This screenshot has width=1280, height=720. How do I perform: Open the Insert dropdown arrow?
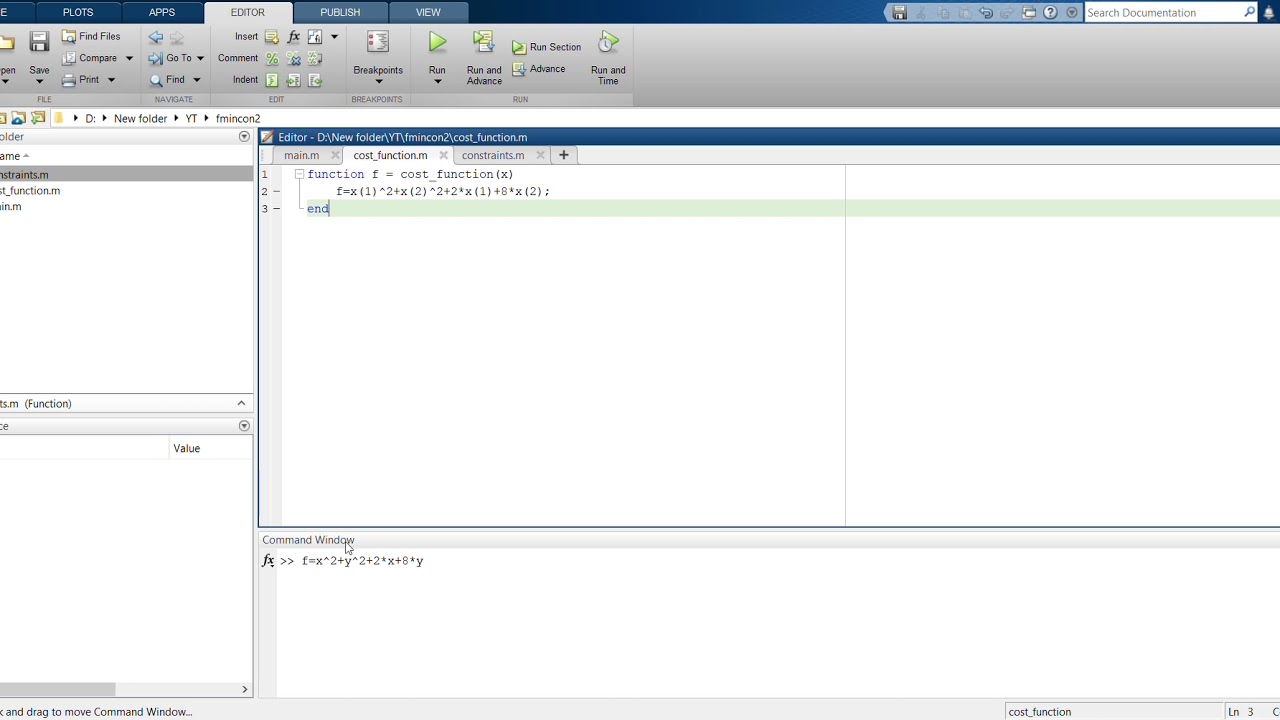pyautogui.click(x=334, y=37)
